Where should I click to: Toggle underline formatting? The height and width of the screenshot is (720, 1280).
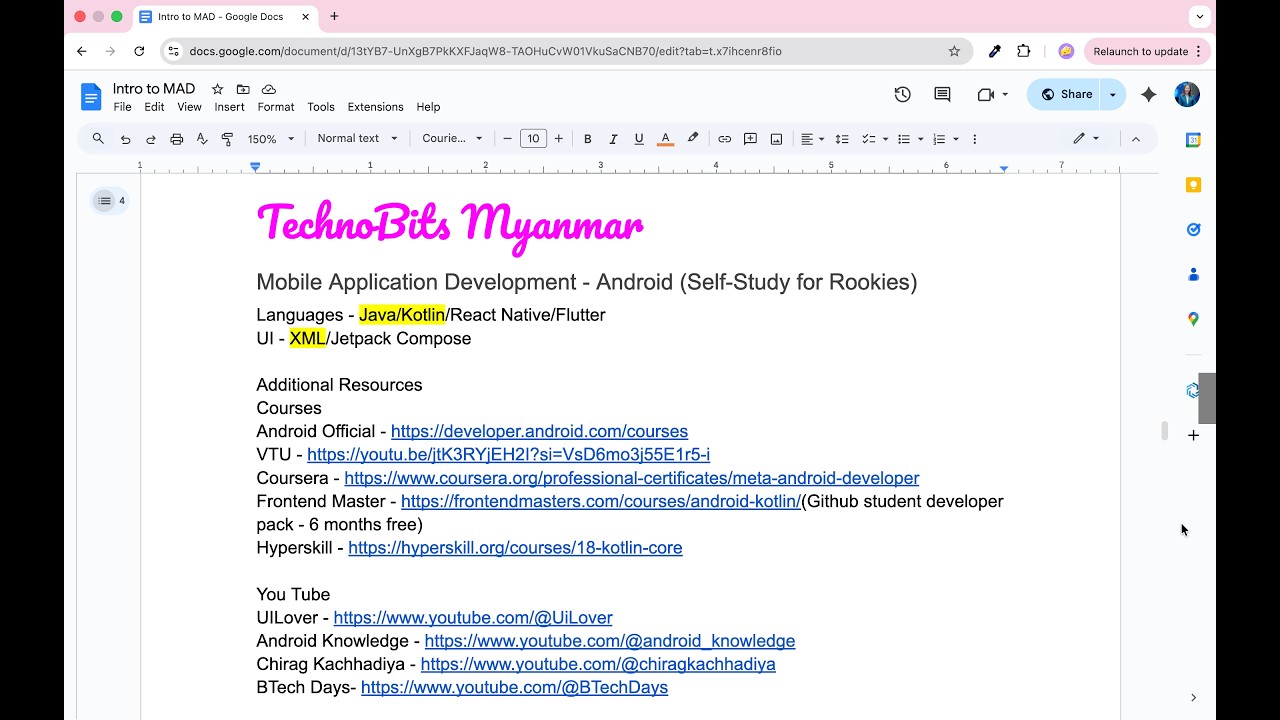click(639, 139)
